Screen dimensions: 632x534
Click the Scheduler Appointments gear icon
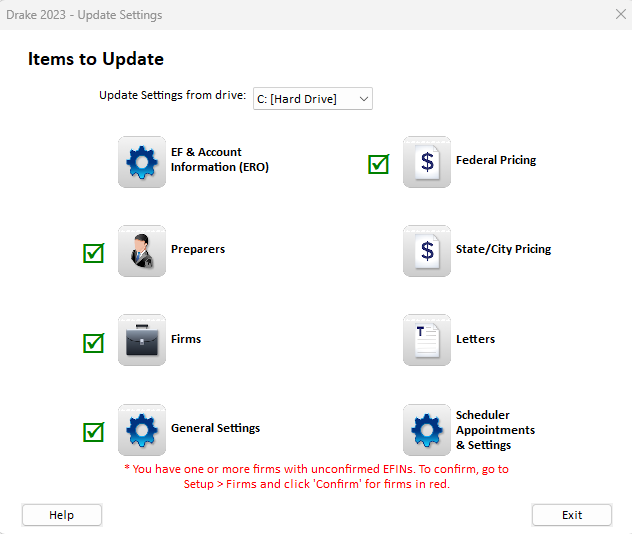[x=427, y=430]
